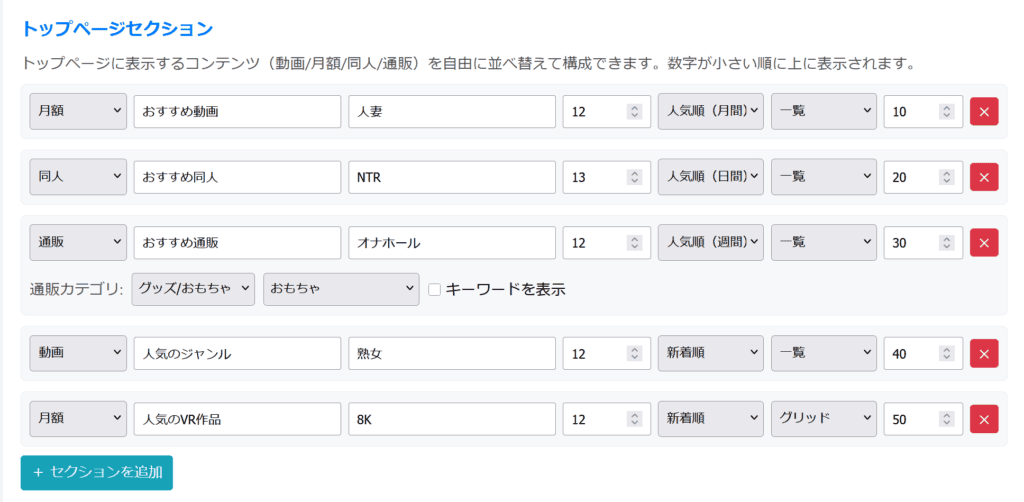Click the order stepper showing 10
1024x502 pixels.
947,112
